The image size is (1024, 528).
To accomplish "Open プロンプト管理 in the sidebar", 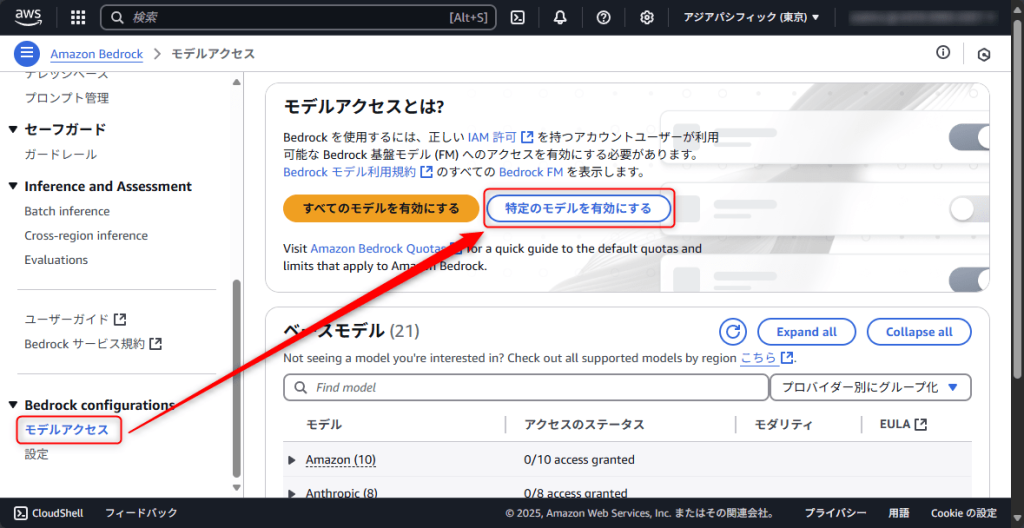I will (x=67, y=98).
